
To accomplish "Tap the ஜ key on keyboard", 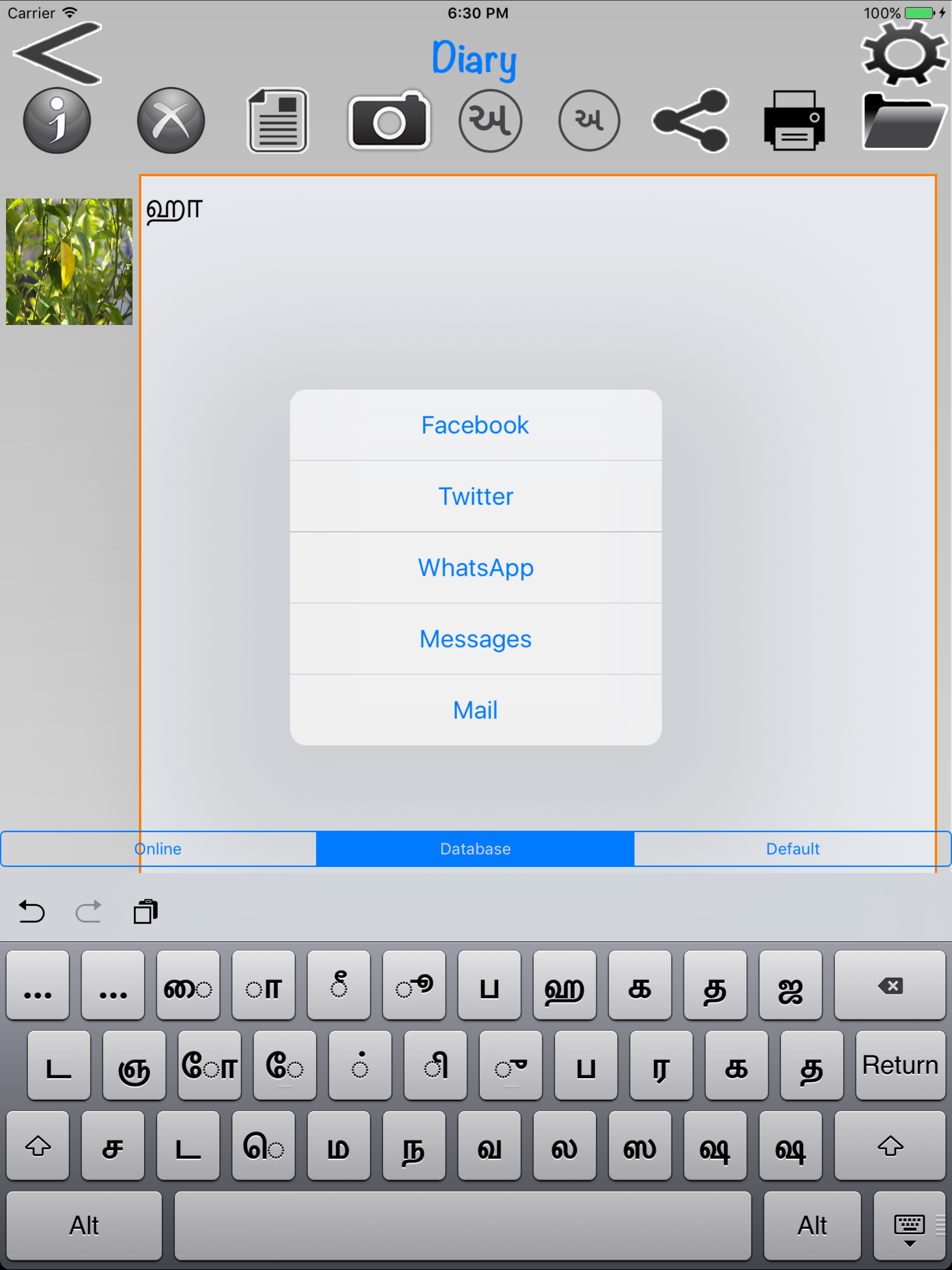I will tap(791, 985).
